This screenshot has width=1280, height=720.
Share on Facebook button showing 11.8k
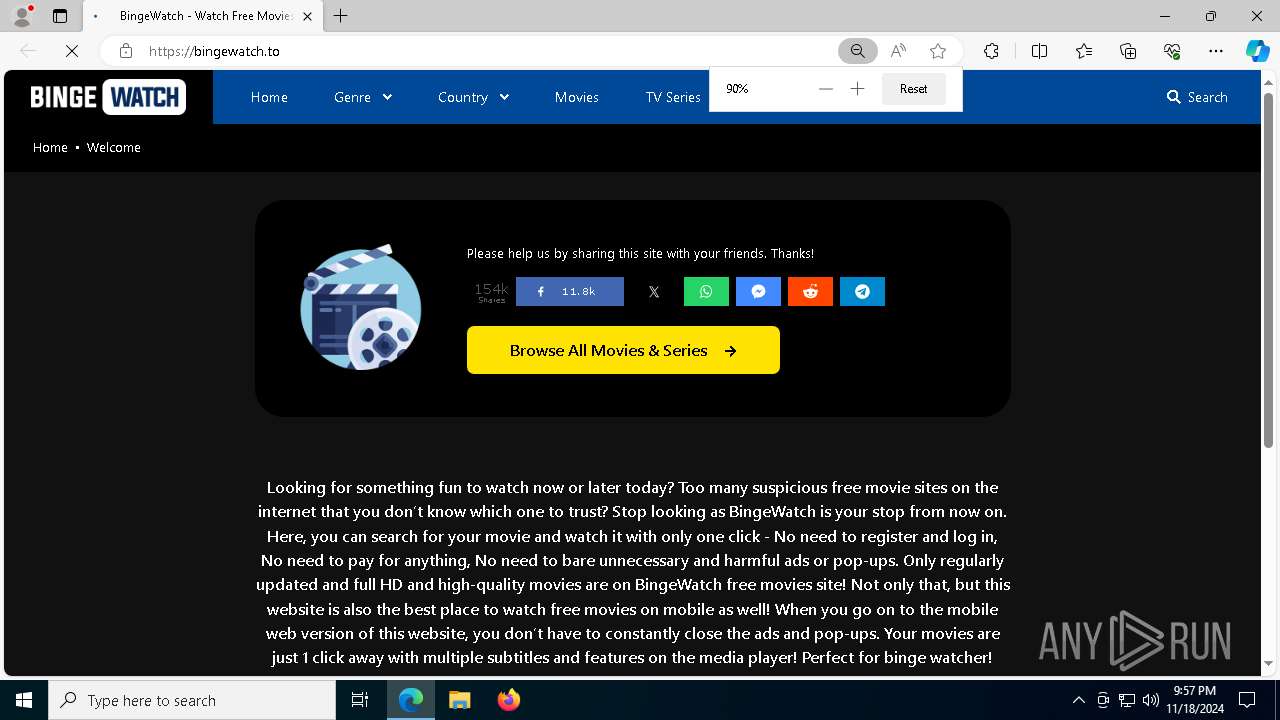point(570,292)
